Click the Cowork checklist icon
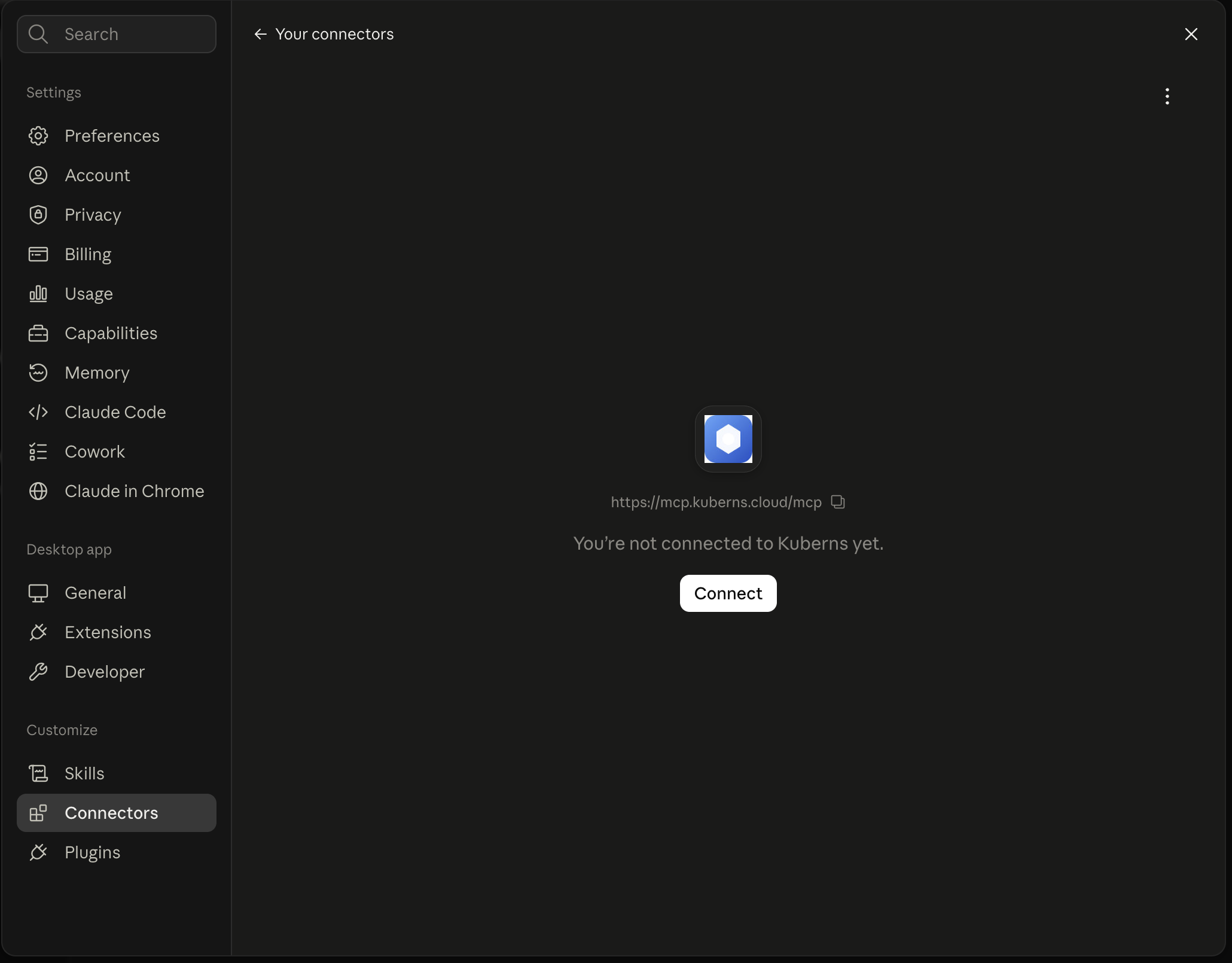This screenshot has height=963, width=1232. click(38, 452)
